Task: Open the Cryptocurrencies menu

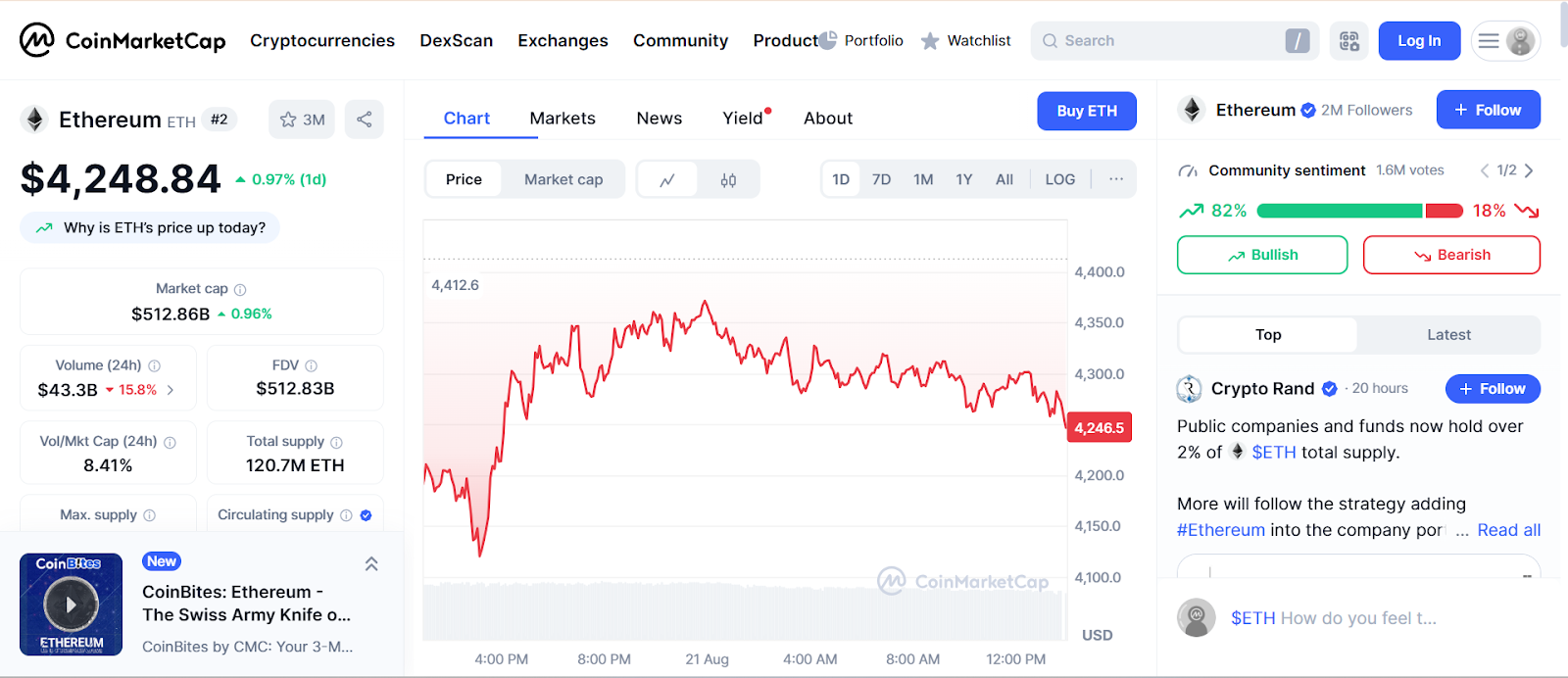Action: pyautogui.click(x=322, y=40)
